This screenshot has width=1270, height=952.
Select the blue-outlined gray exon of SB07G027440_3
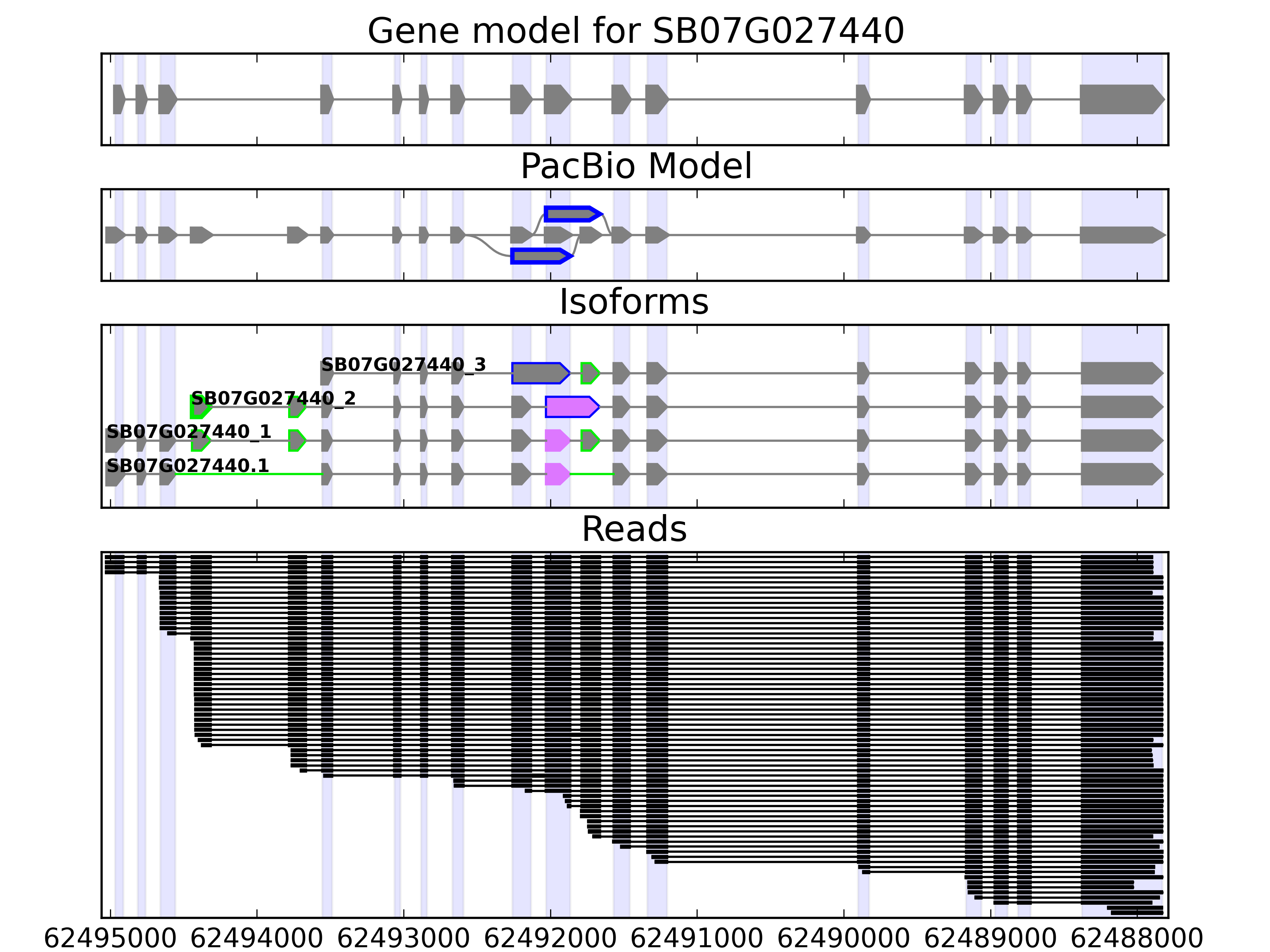[539, 374]
